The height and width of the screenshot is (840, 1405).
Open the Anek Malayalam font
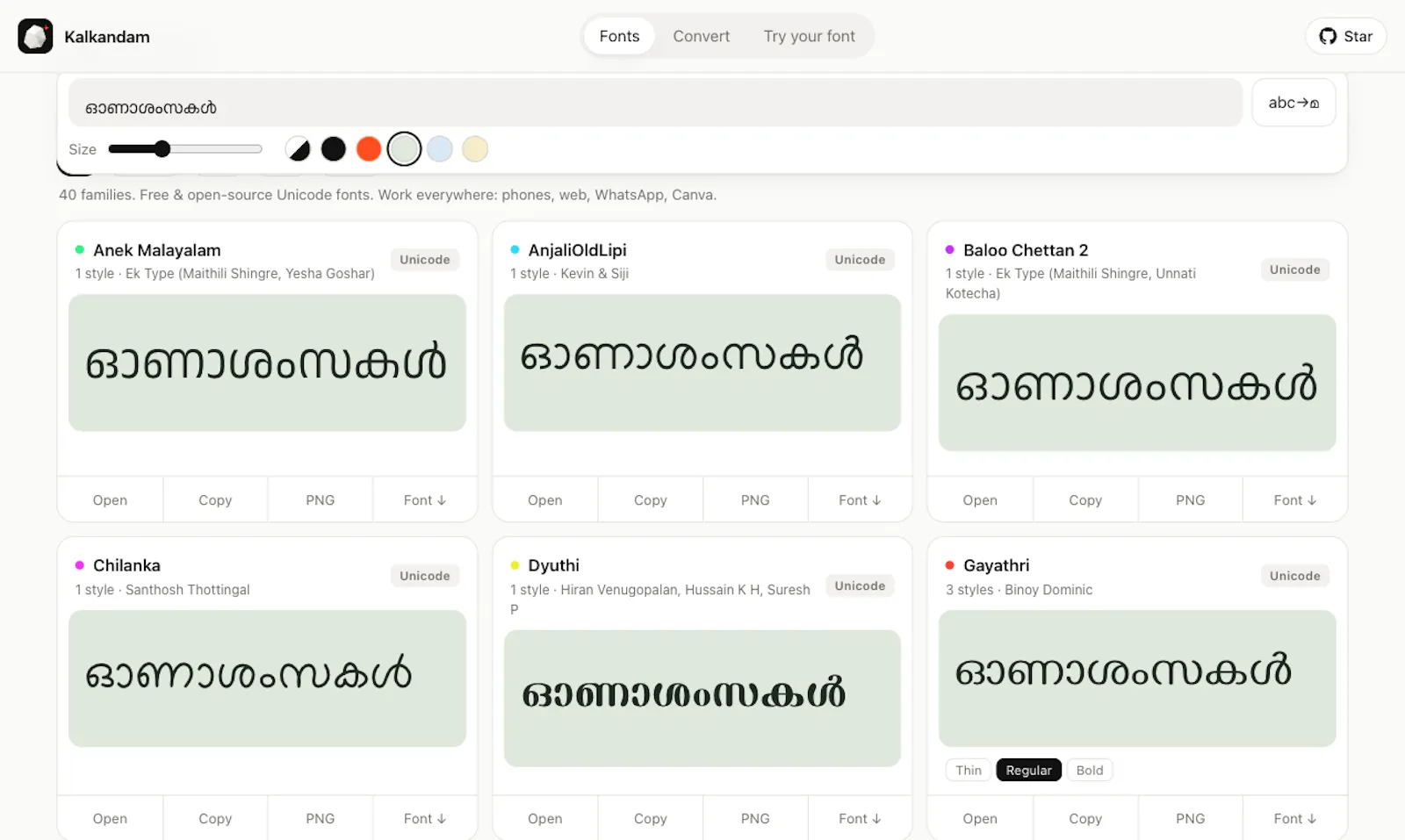110,500
